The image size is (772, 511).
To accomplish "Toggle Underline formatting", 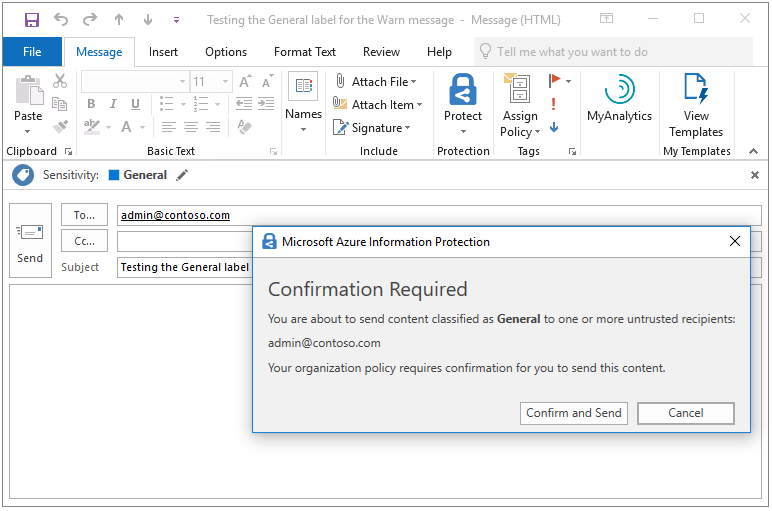I will [135, 104].
